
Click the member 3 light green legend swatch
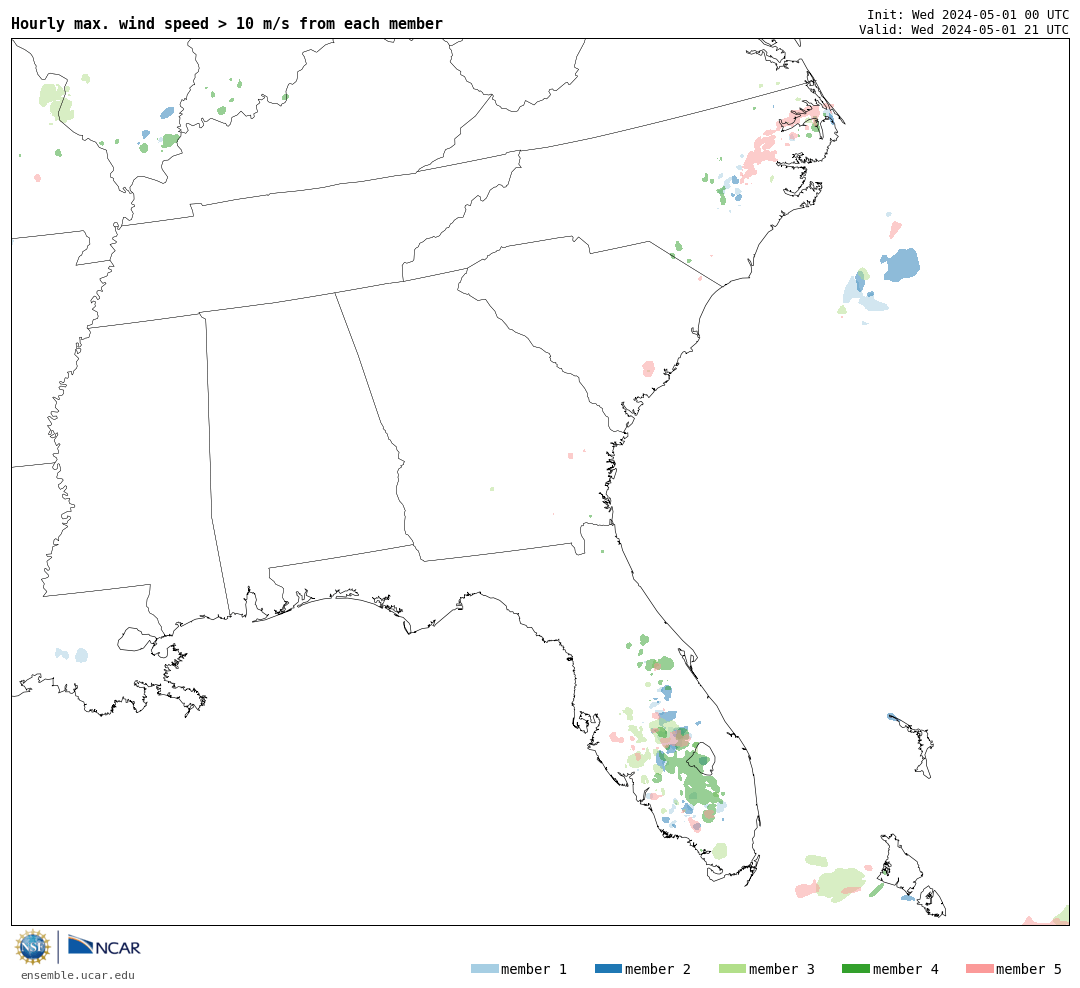pos(732,968)
